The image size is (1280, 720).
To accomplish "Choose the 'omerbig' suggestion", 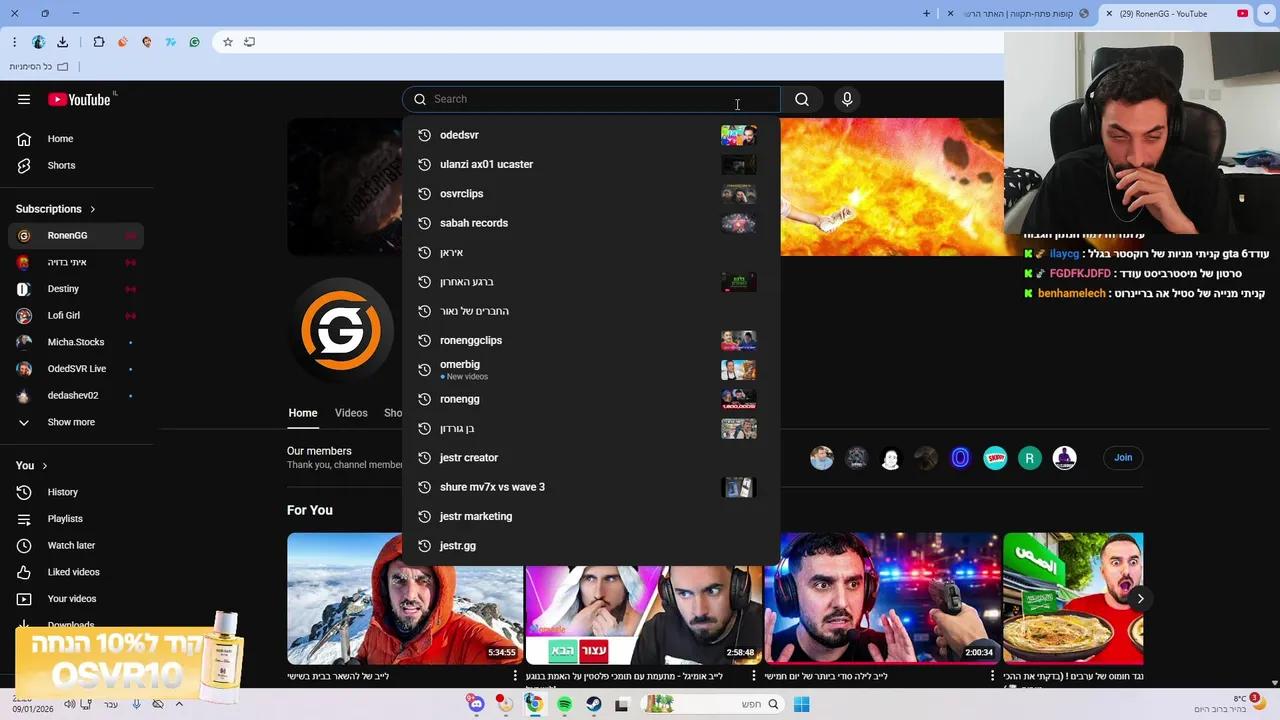I will [590, 370].
